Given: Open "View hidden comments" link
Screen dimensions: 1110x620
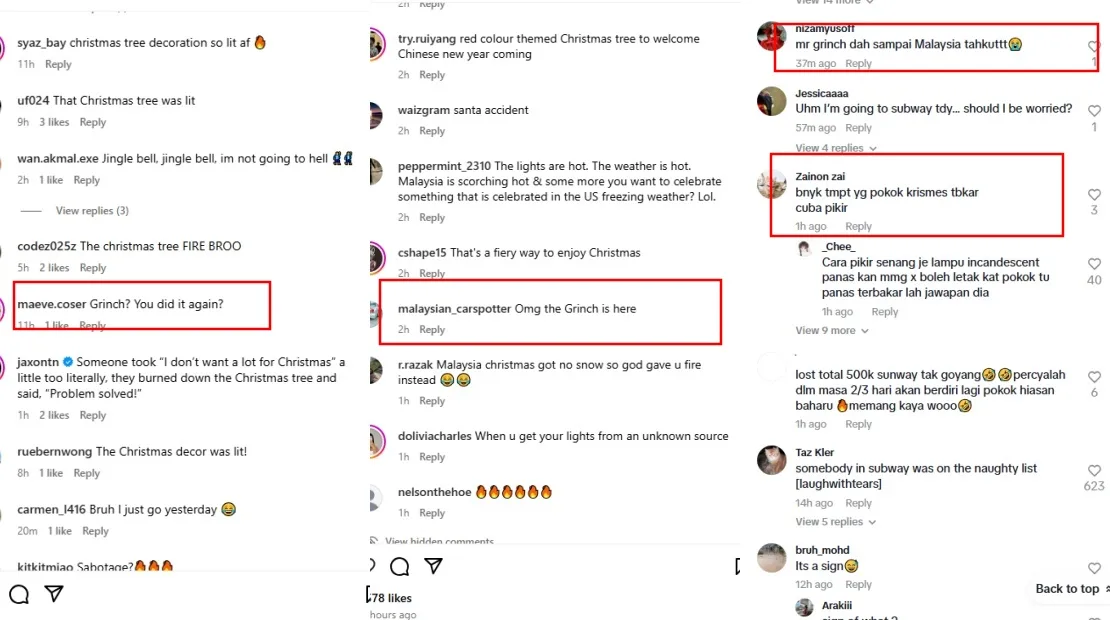Looking at the screenshot, I should (440, 542).
